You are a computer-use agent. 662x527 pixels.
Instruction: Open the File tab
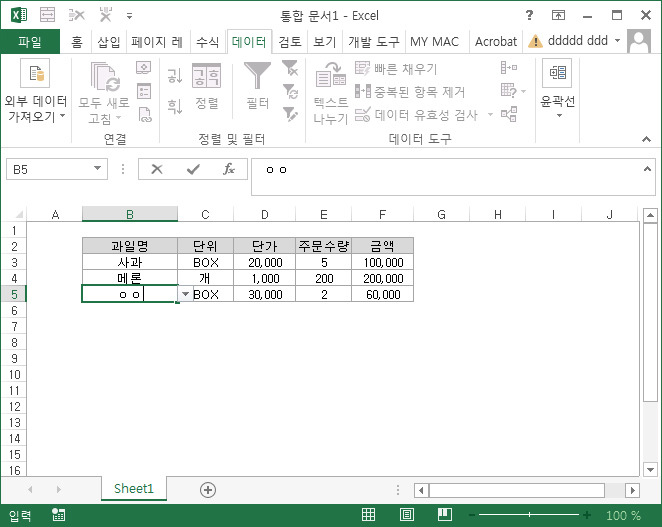tap(30, 41)
